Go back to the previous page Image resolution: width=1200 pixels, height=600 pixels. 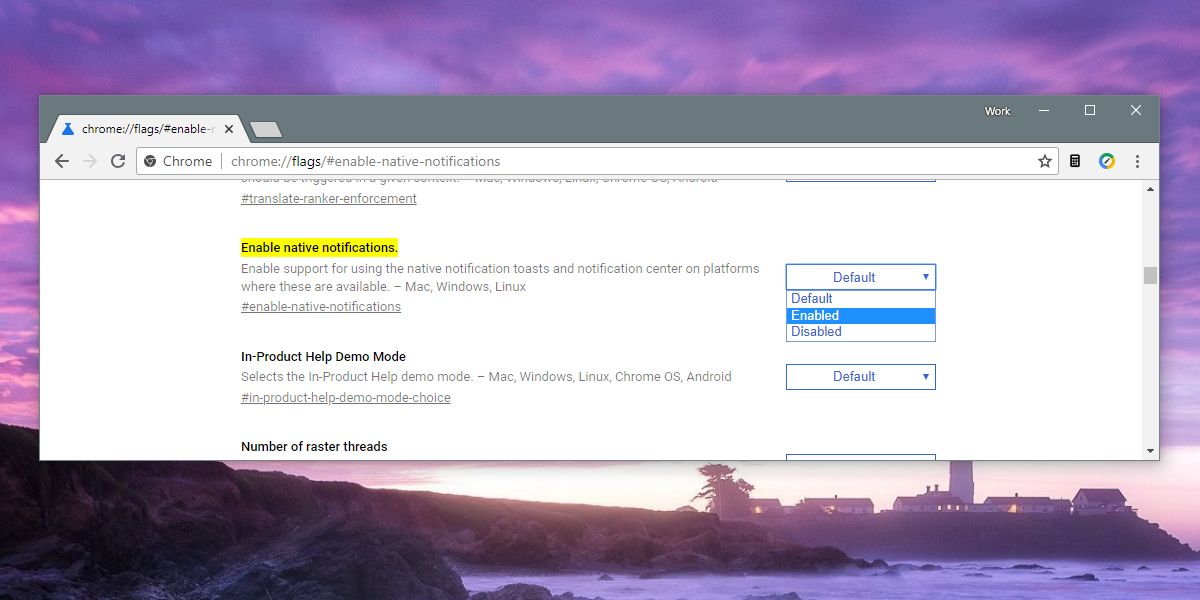point(62,161)
